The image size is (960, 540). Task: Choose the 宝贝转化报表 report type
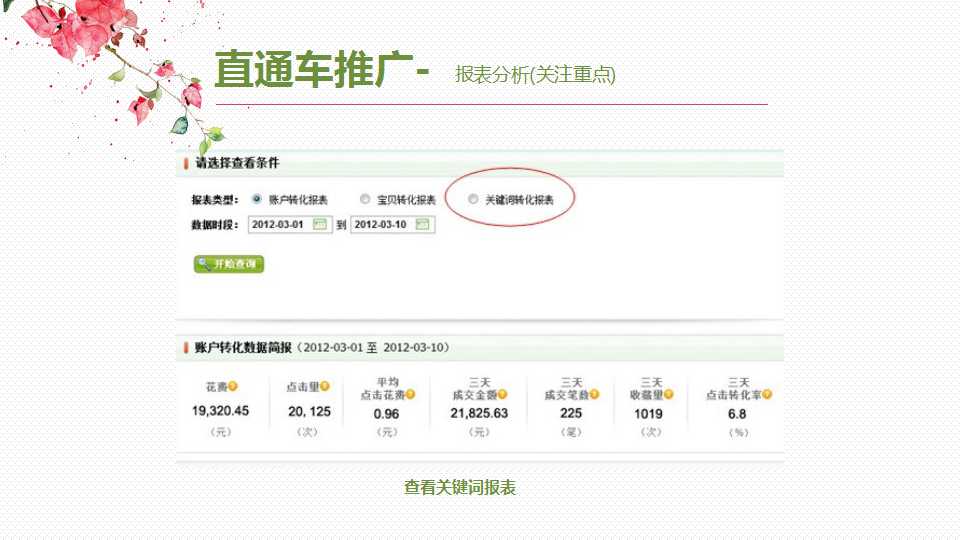365,199
